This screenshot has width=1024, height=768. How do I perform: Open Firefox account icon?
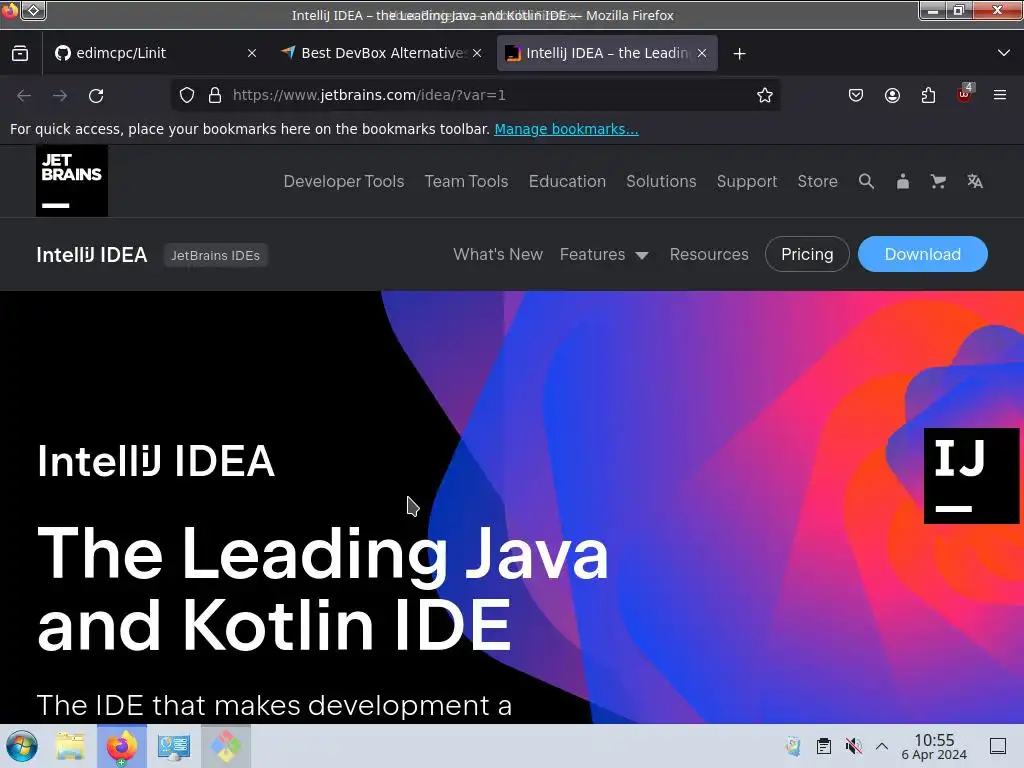892,95
